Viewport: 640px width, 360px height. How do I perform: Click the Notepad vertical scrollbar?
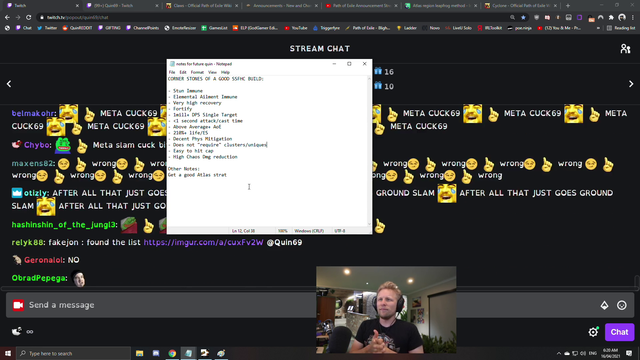click(369, 151)
